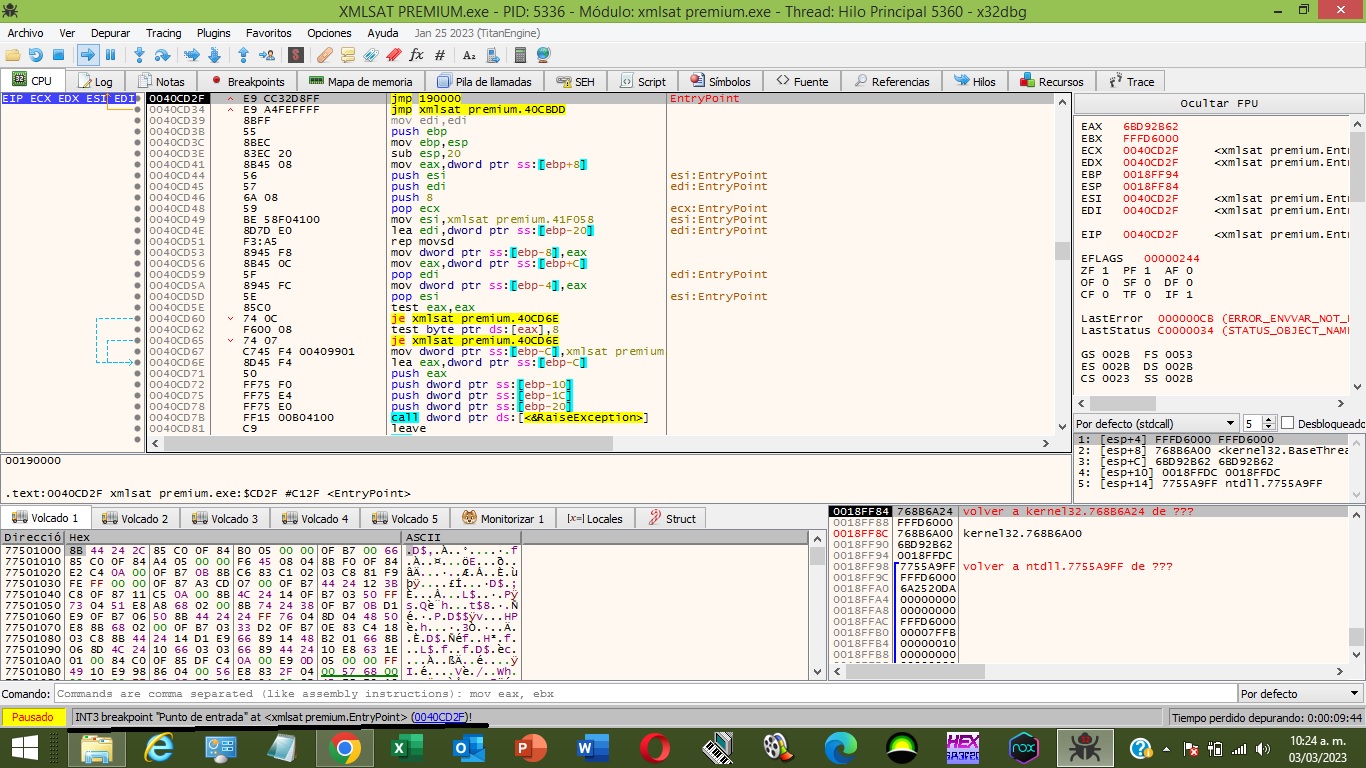Click the Execute till return icon
Screen dimensions: 1366x768
pyautogui.click(x=243, y=55)
